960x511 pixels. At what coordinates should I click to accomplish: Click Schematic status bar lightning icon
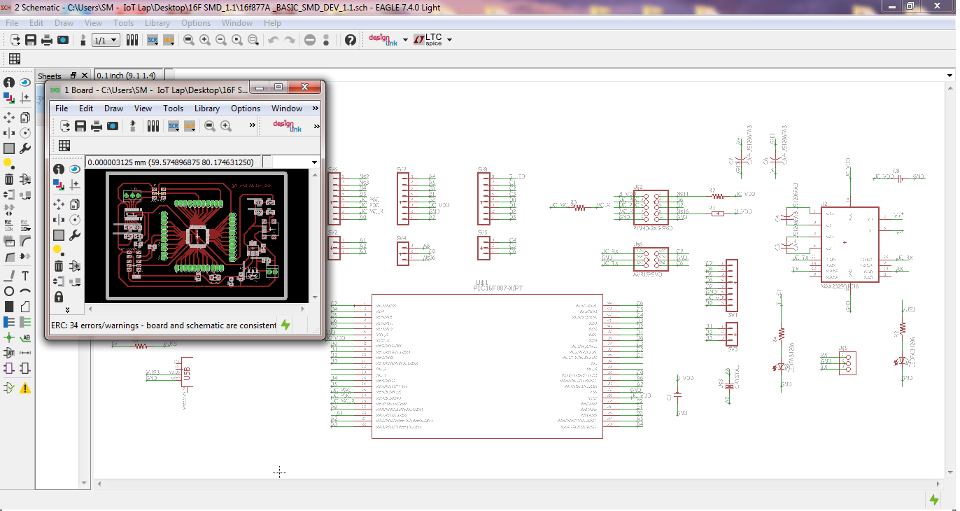point(934,499)
